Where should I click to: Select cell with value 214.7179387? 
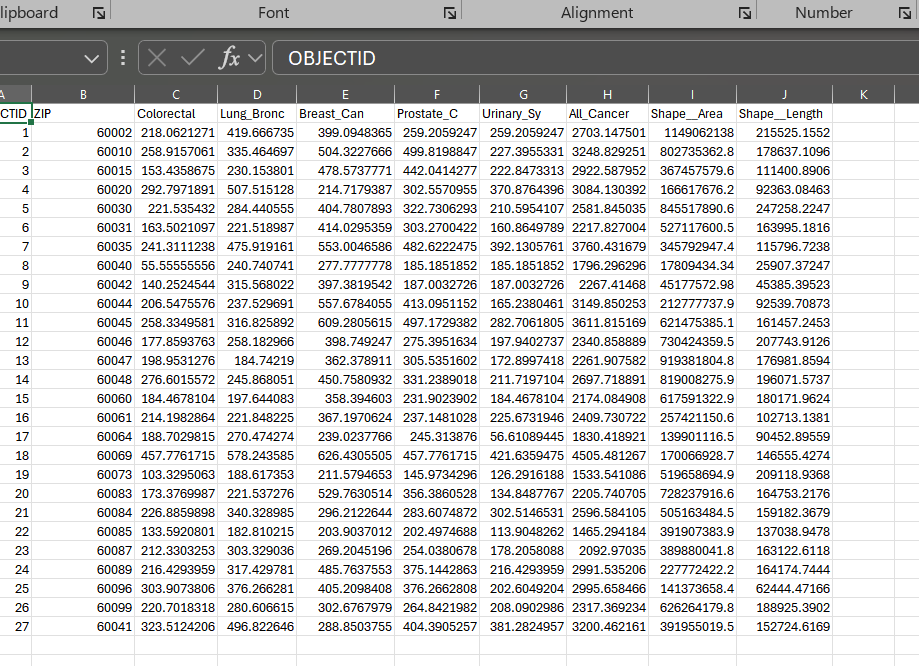pos(345,189)
